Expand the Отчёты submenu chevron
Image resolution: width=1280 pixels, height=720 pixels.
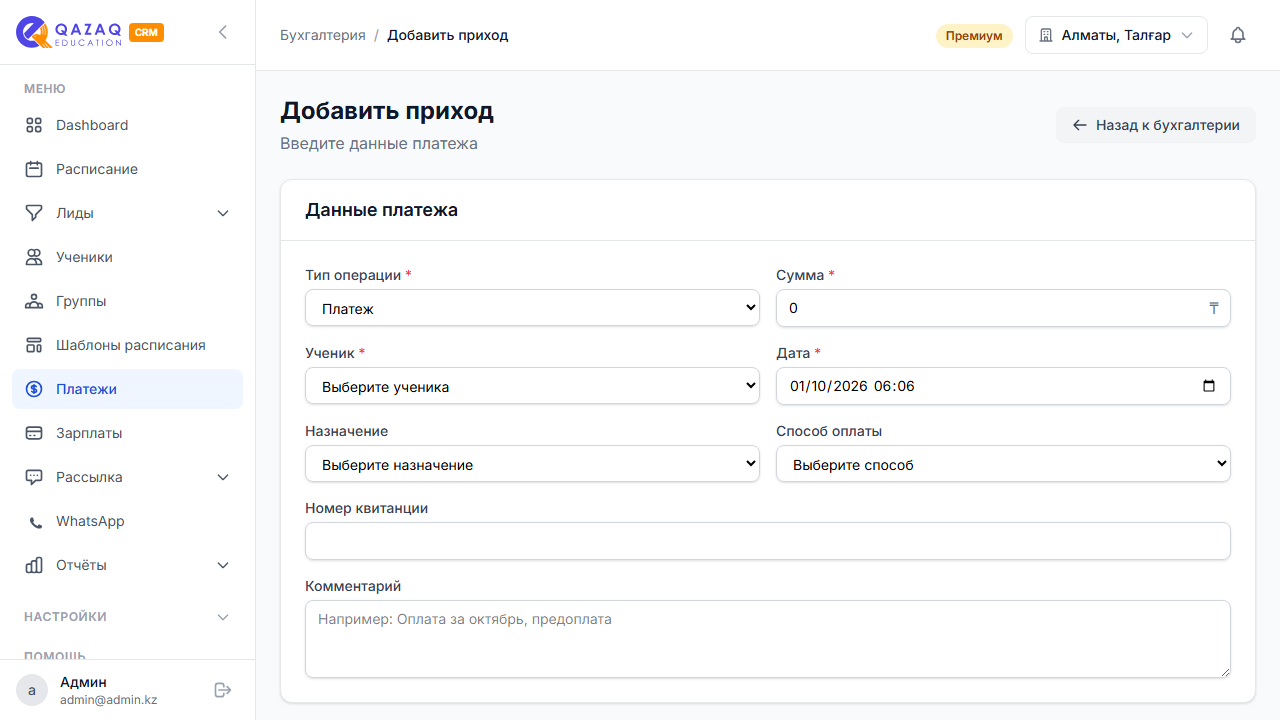[223, 565]
